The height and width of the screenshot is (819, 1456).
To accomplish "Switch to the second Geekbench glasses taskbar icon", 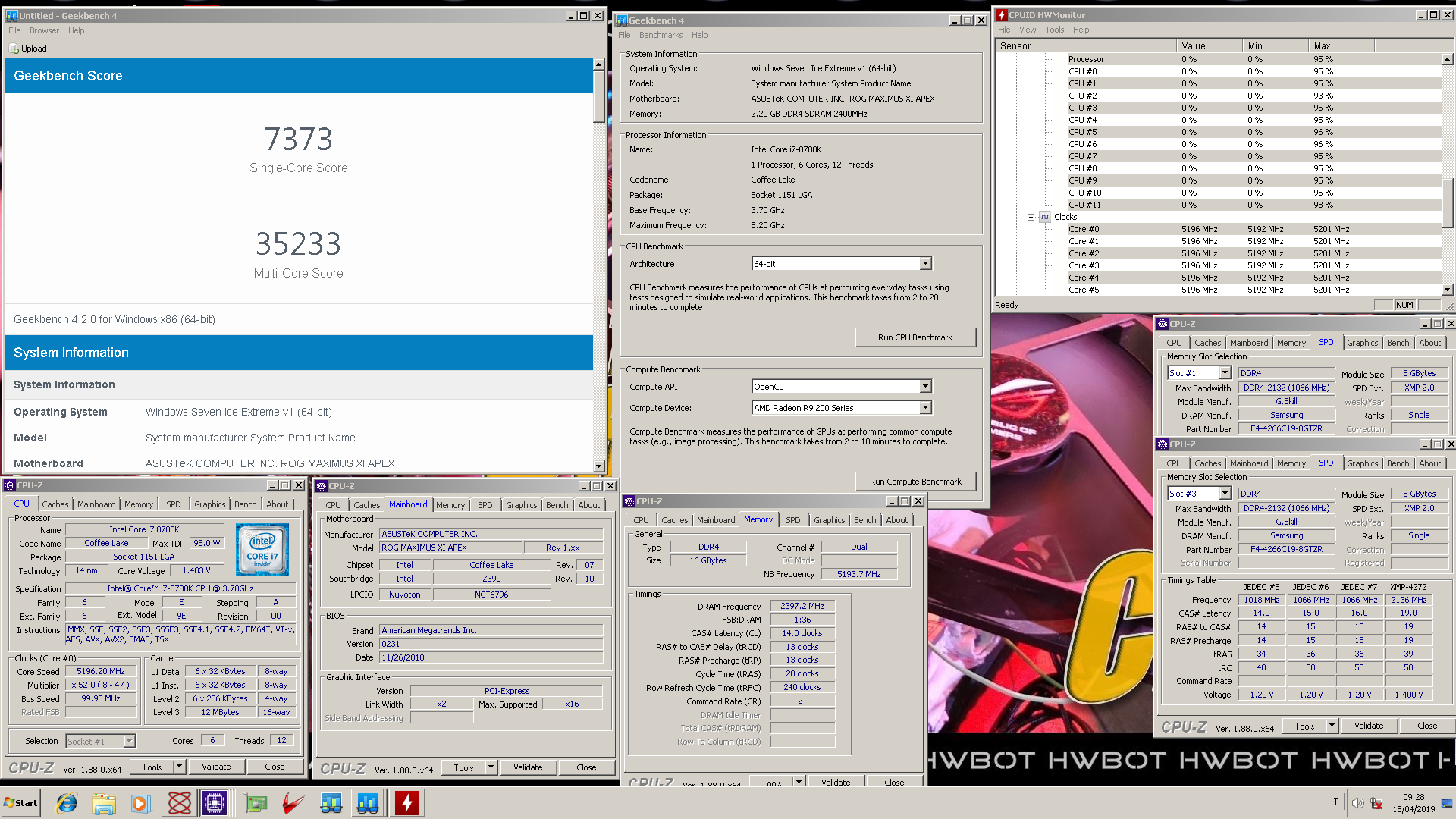I will [x=368, y=803].
